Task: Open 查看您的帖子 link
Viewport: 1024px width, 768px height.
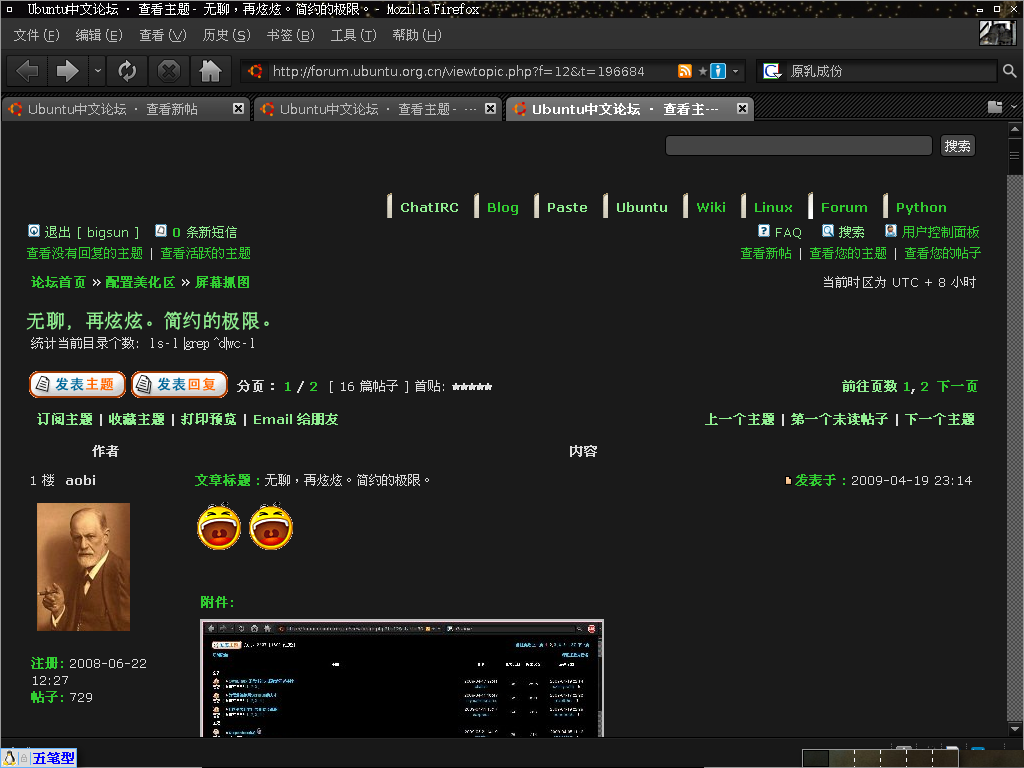Action: (x=942, y=253)
